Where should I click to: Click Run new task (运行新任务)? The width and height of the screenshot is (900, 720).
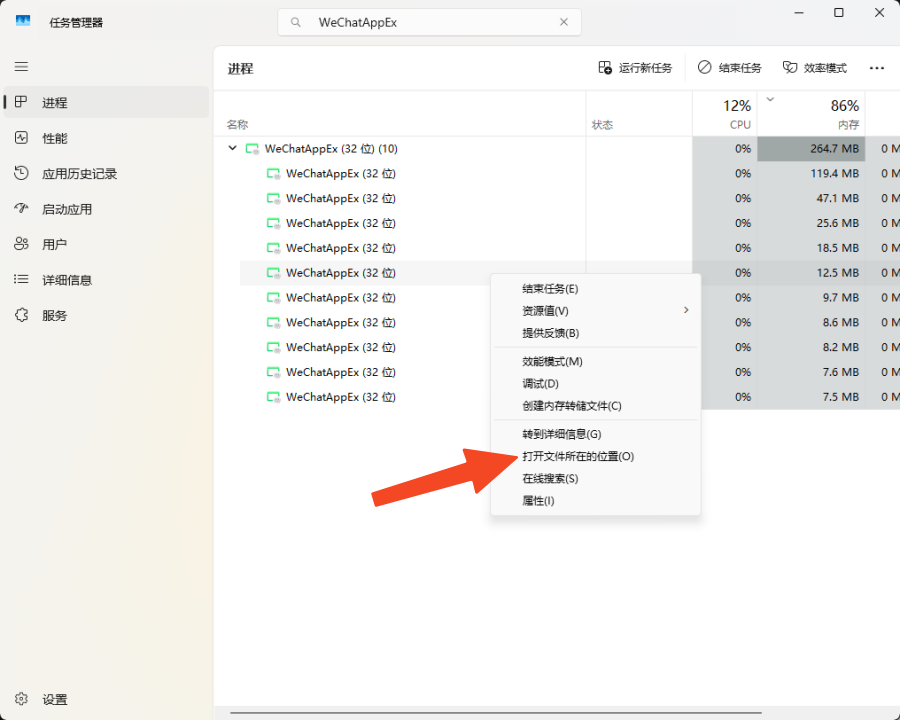tap(635, 68)
